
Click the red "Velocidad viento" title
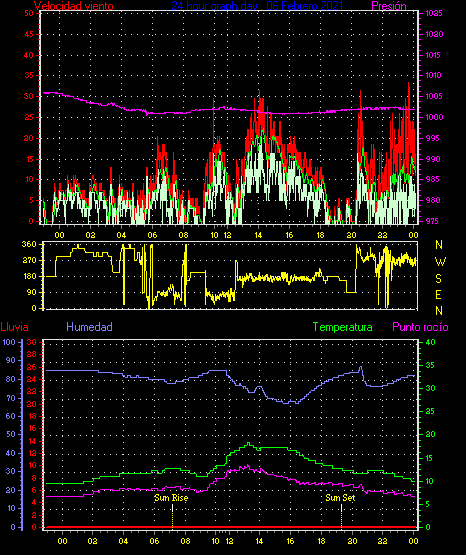tap(74, 6)
